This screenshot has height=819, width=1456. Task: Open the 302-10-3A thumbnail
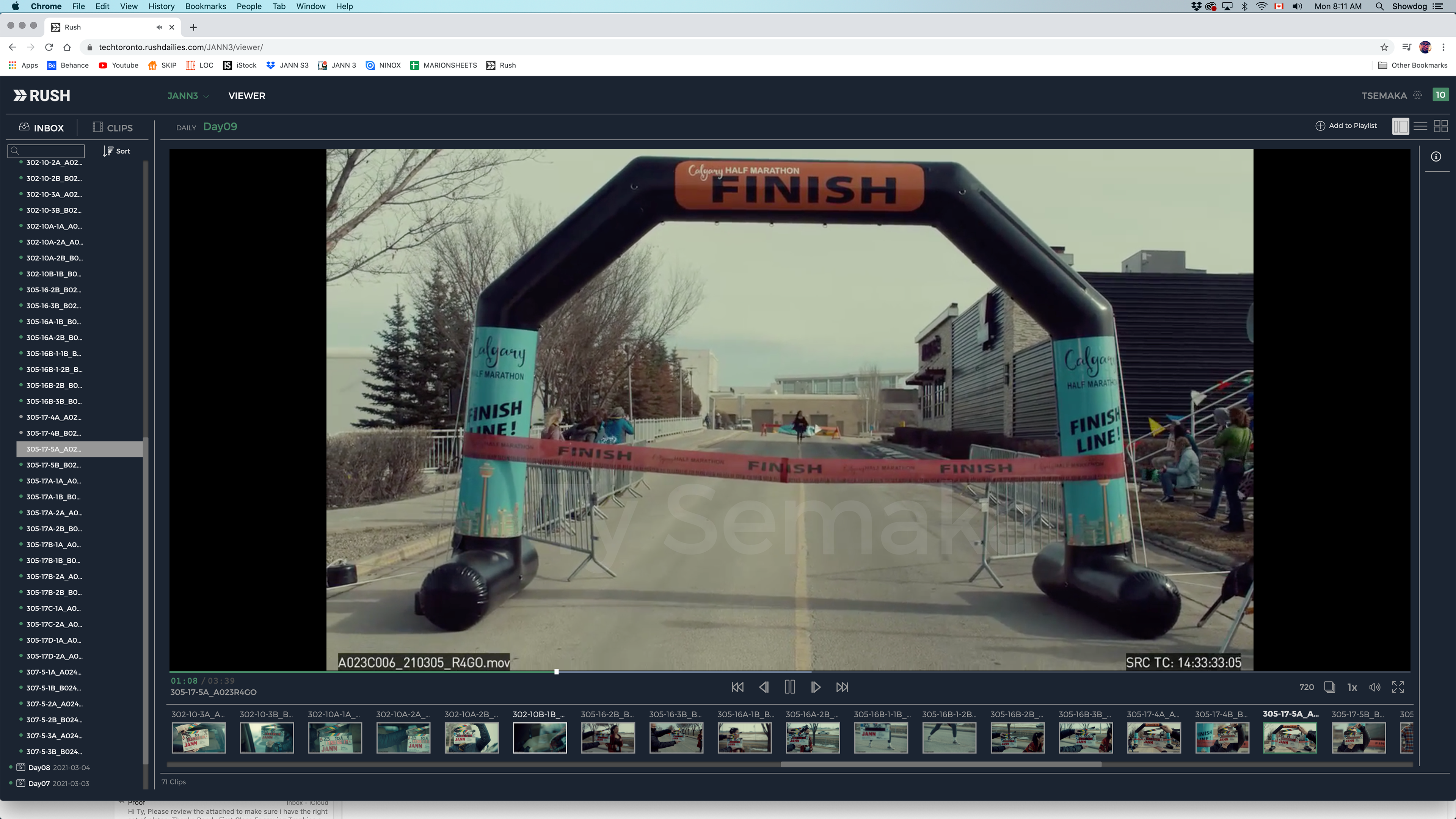tap(198, 737)
